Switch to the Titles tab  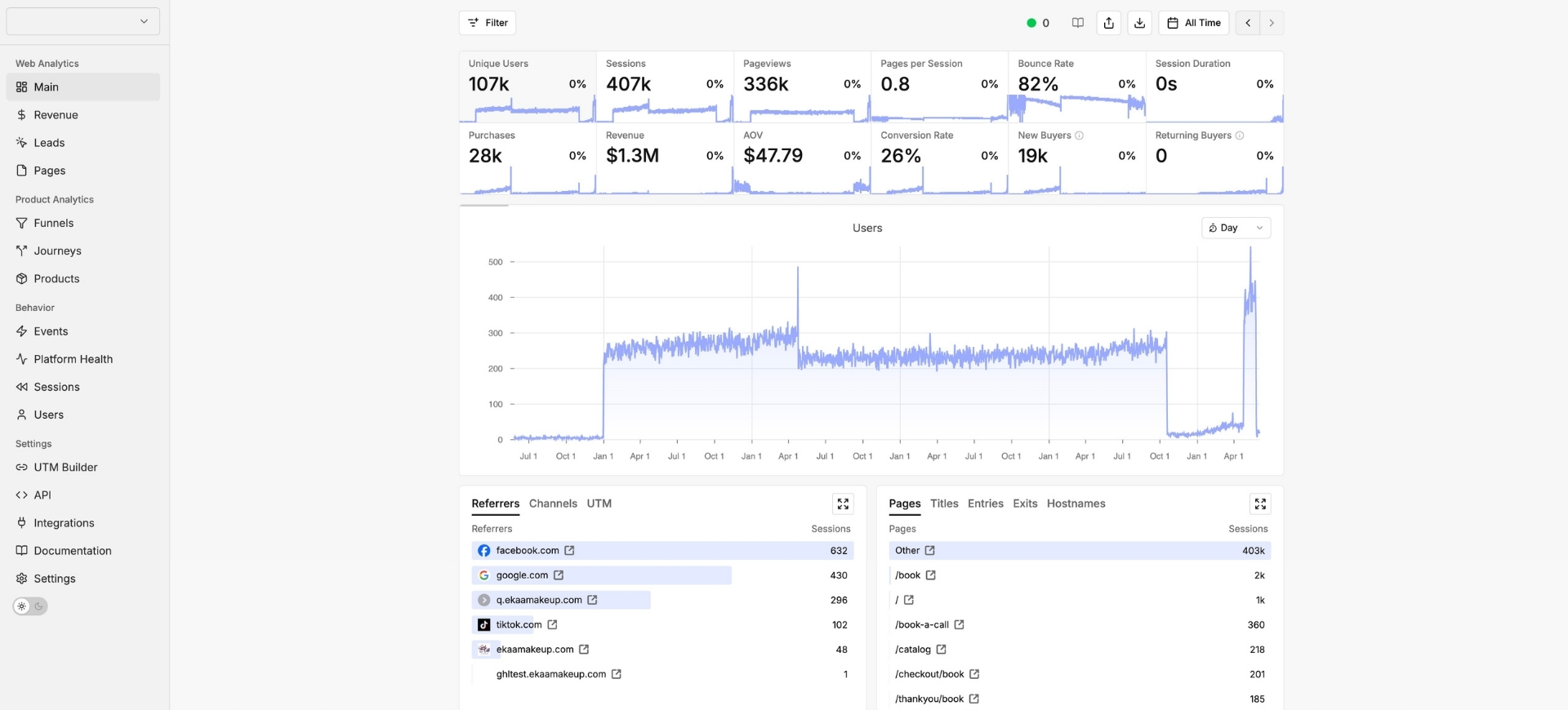coord(944,504)
